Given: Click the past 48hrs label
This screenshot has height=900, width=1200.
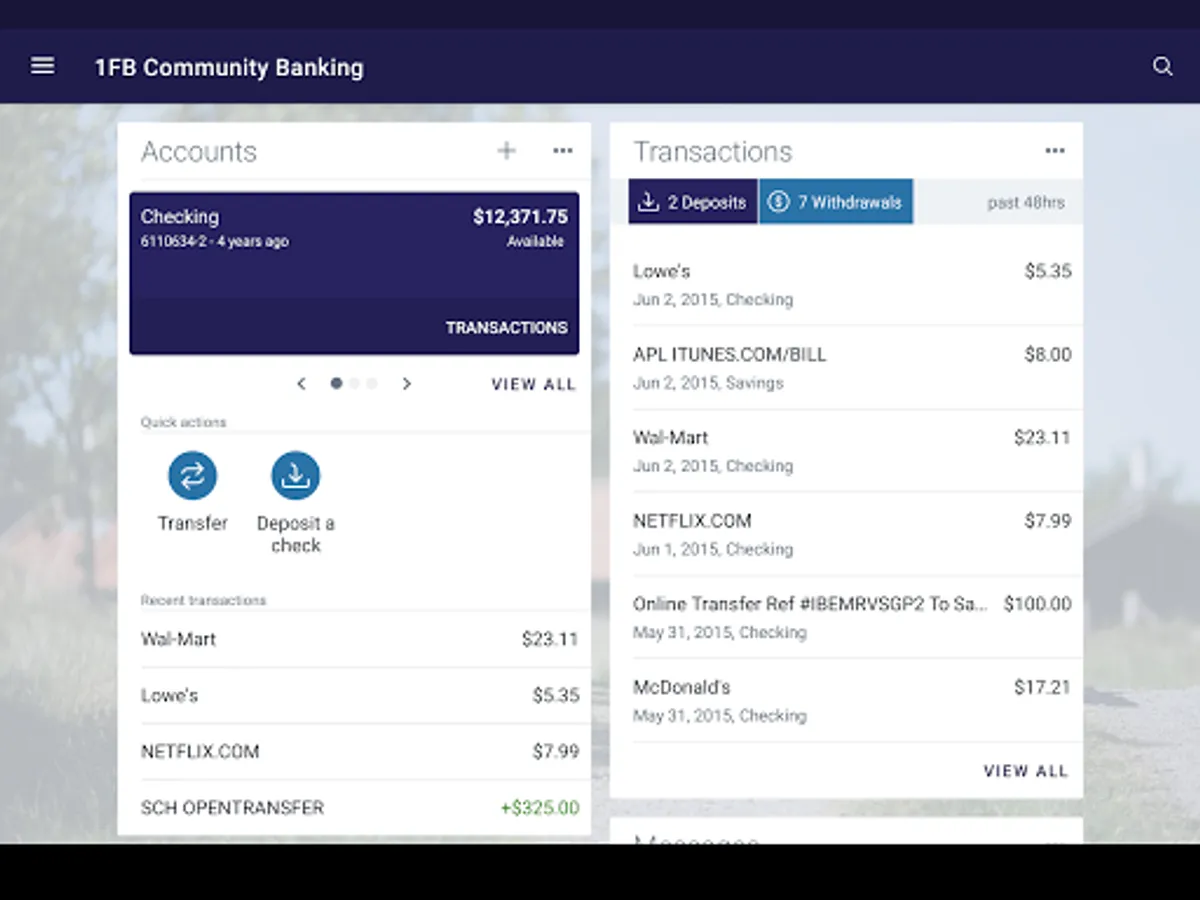Looking at the screenshot, I should click(x=1026, y=203).
